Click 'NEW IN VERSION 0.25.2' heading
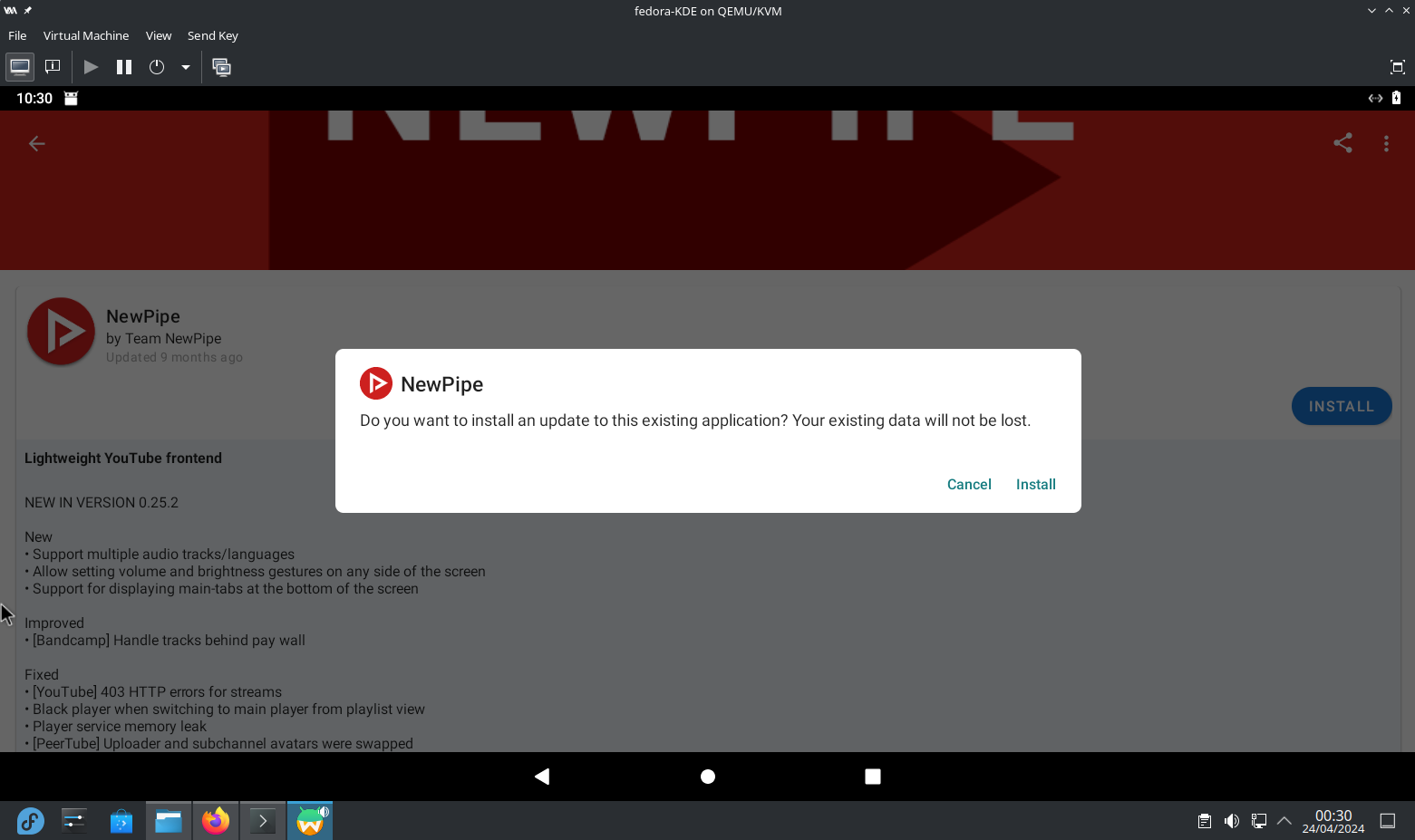The height and width of the screenshot is (840, 1415). point(102,502)
